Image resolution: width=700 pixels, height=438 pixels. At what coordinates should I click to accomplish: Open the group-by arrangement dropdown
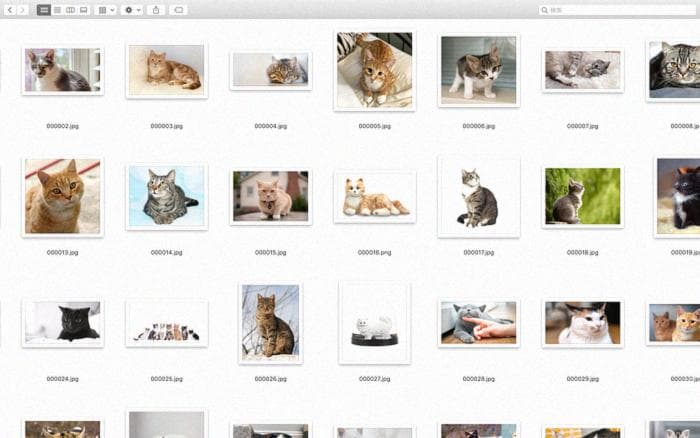(106, 10)
